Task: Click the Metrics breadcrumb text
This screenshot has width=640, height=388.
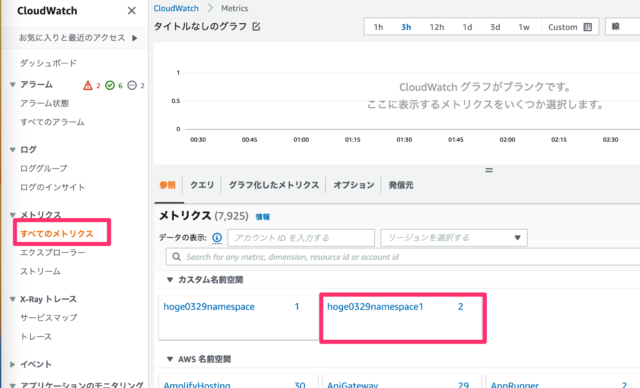Action: click(x=234, y=8)
